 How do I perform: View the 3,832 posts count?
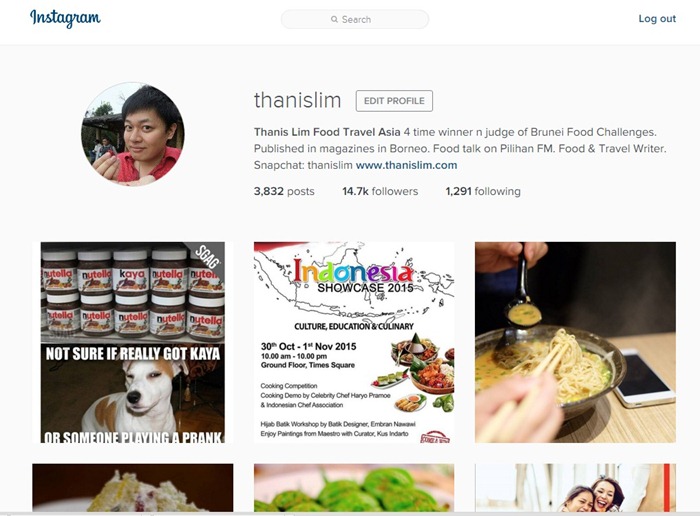(x=284, y=191)
